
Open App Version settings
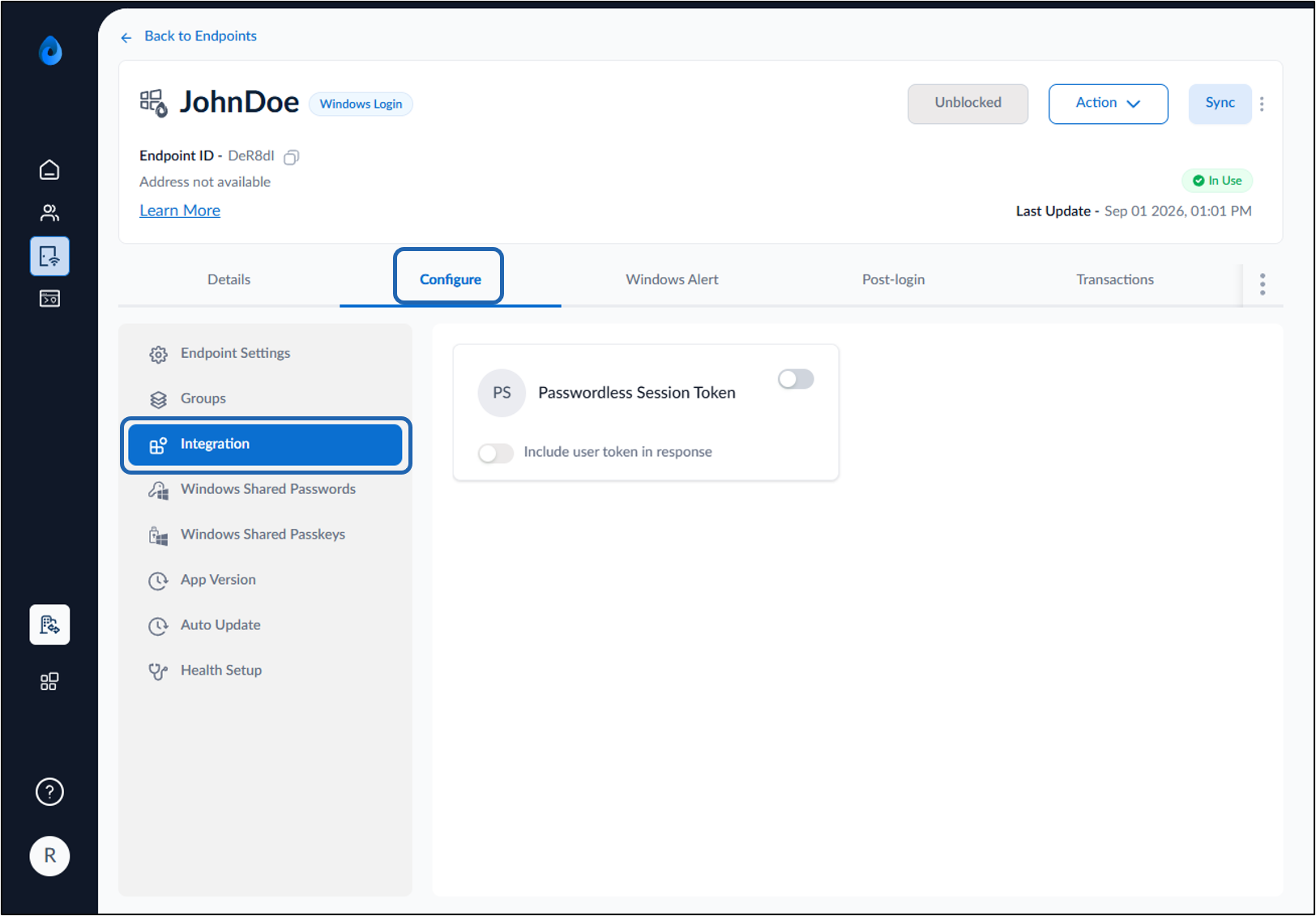pyautogui.click(x=265, y=580)
